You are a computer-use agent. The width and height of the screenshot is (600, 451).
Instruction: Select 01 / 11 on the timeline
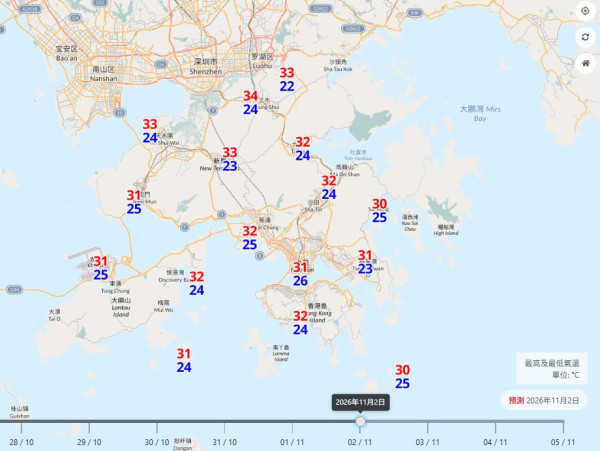(x=292, y=442)
